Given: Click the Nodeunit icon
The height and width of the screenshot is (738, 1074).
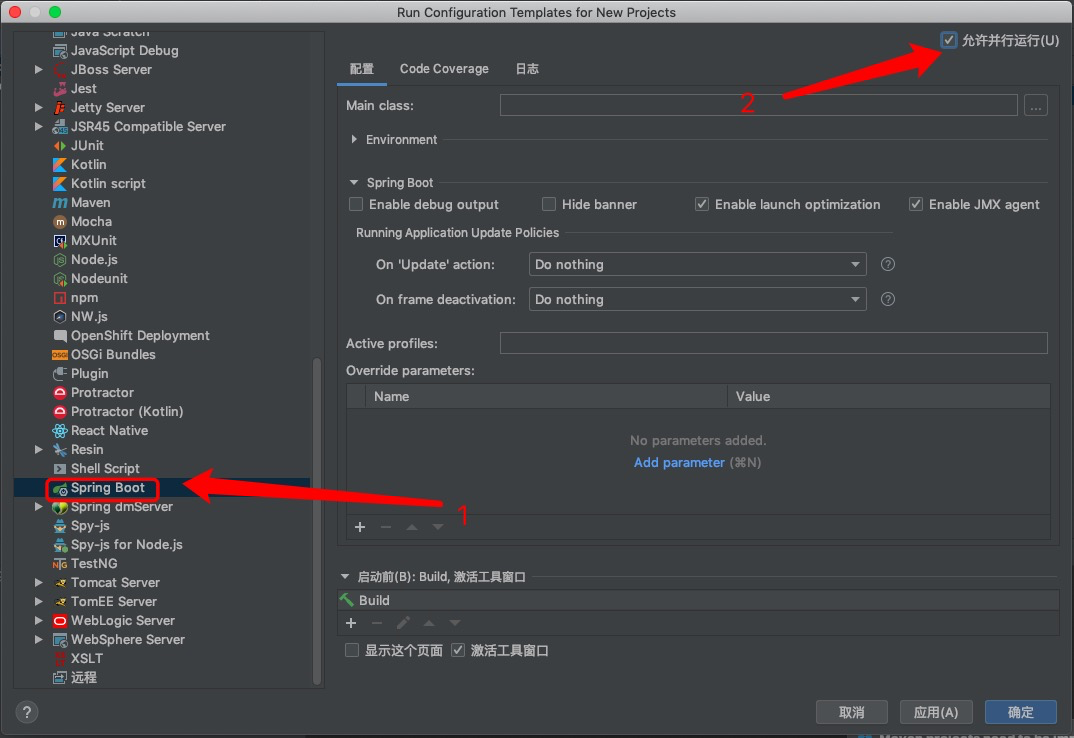Looking at the screenshot, I should point(60,279).
